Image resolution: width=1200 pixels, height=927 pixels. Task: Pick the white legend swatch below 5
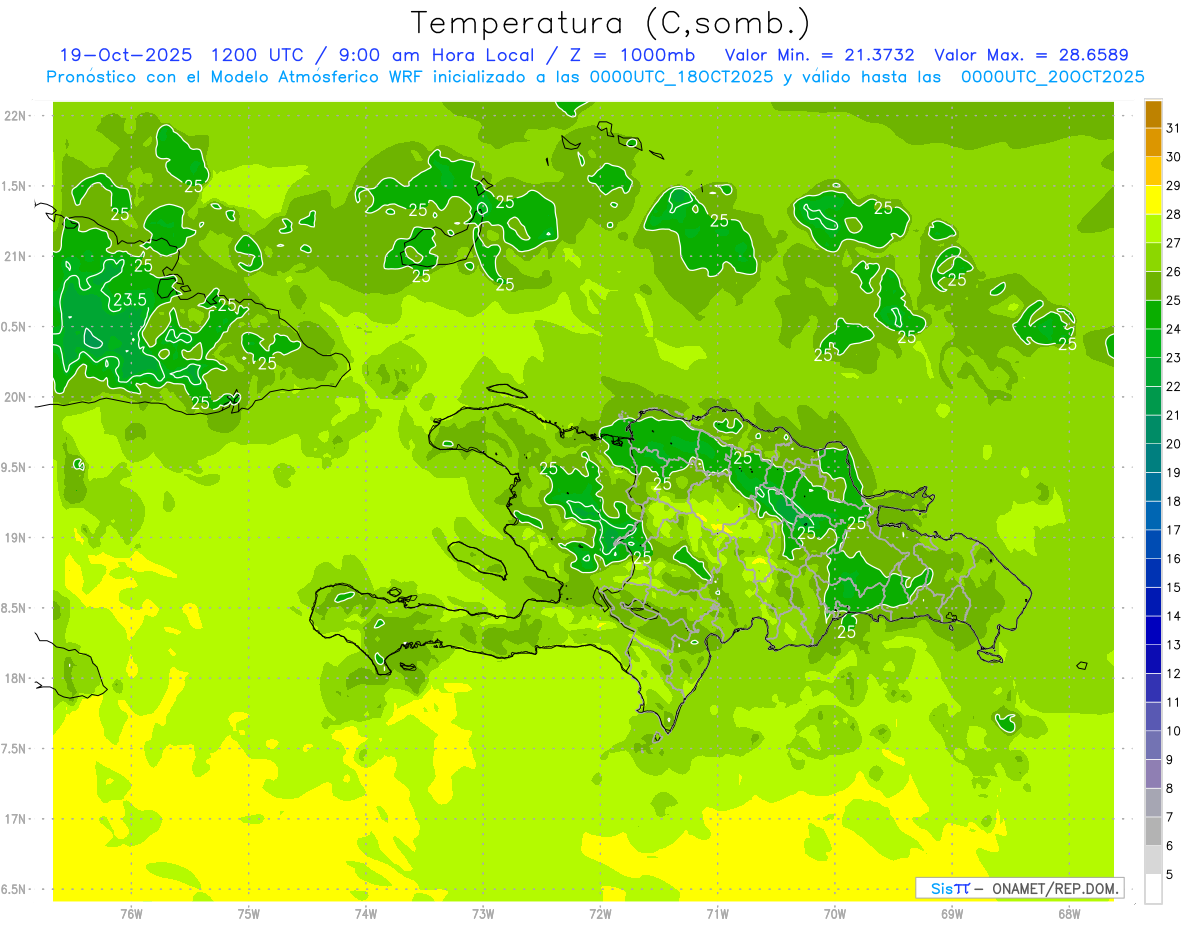(1154, 889)
